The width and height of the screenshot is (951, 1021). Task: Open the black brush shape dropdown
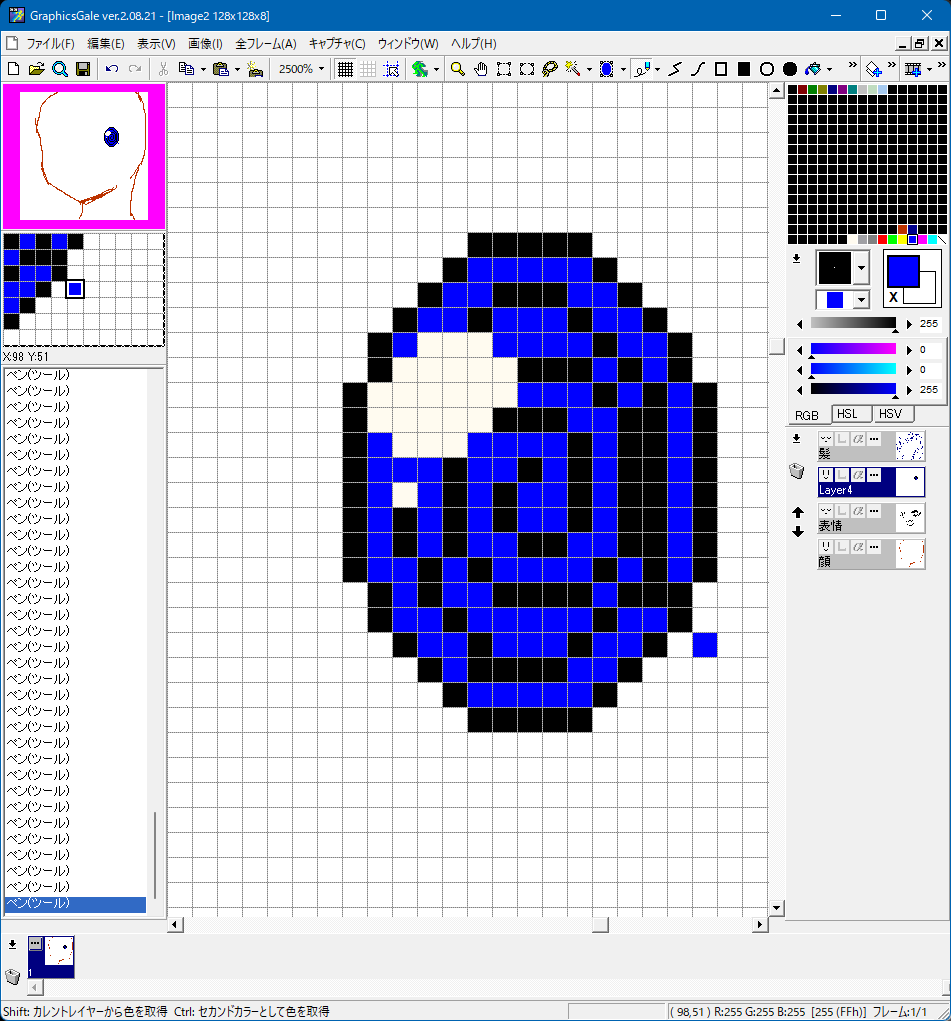pyautogui.click(x=861, y=268)
